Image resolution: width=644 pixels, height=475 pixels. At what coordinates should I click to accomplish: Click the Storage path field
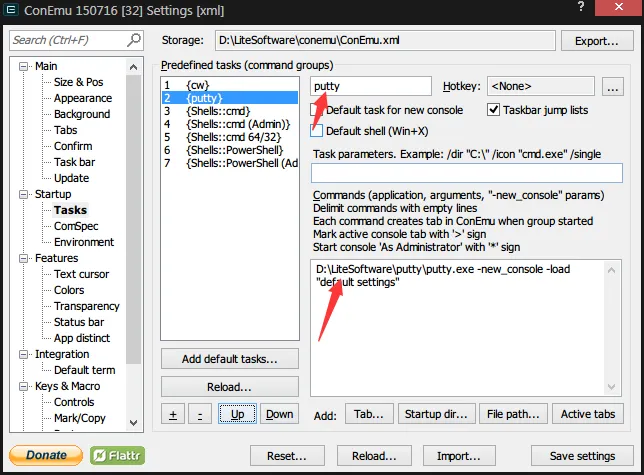pos(385,40)
